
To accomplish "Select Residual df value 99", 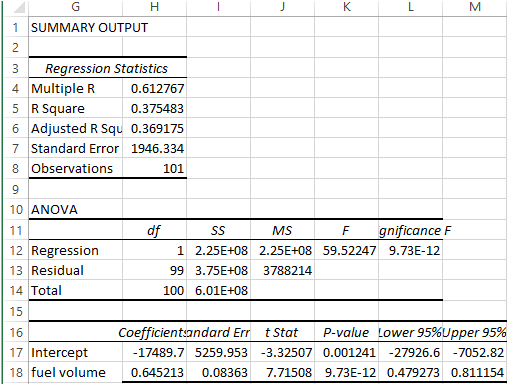I will coord(154,270).
